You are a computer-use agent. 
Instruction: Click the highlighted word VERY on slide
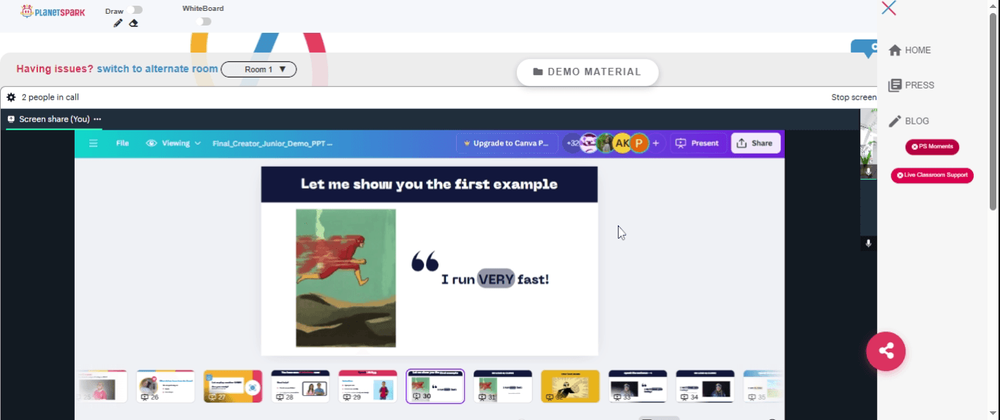click(x=496, y=279)
